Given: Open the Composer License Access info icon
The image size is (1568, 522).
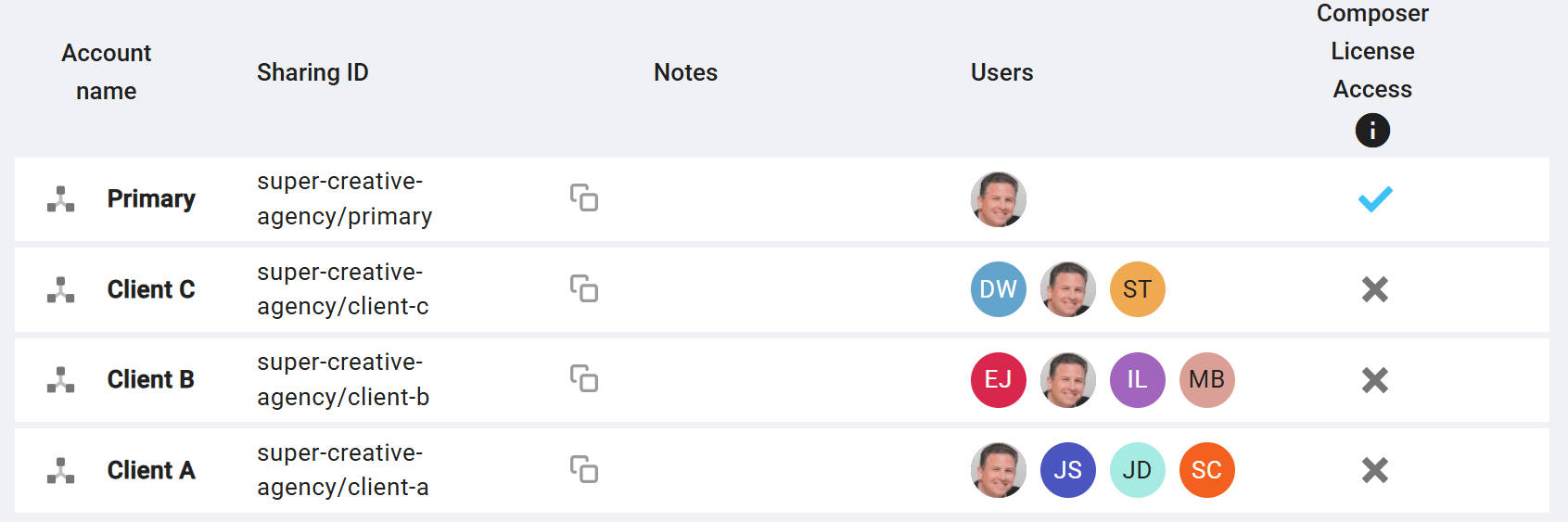Looking at the screenshot, I should click(1372, 130).
